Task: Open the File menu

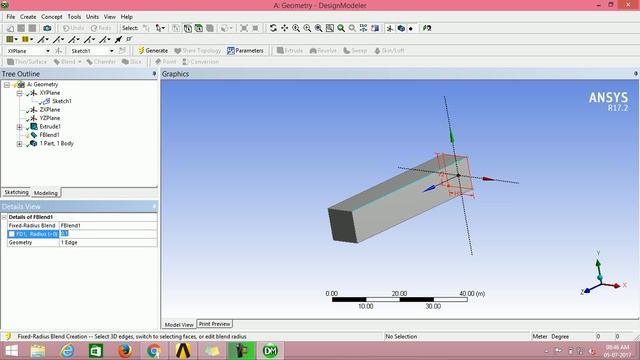Action: 11,17
